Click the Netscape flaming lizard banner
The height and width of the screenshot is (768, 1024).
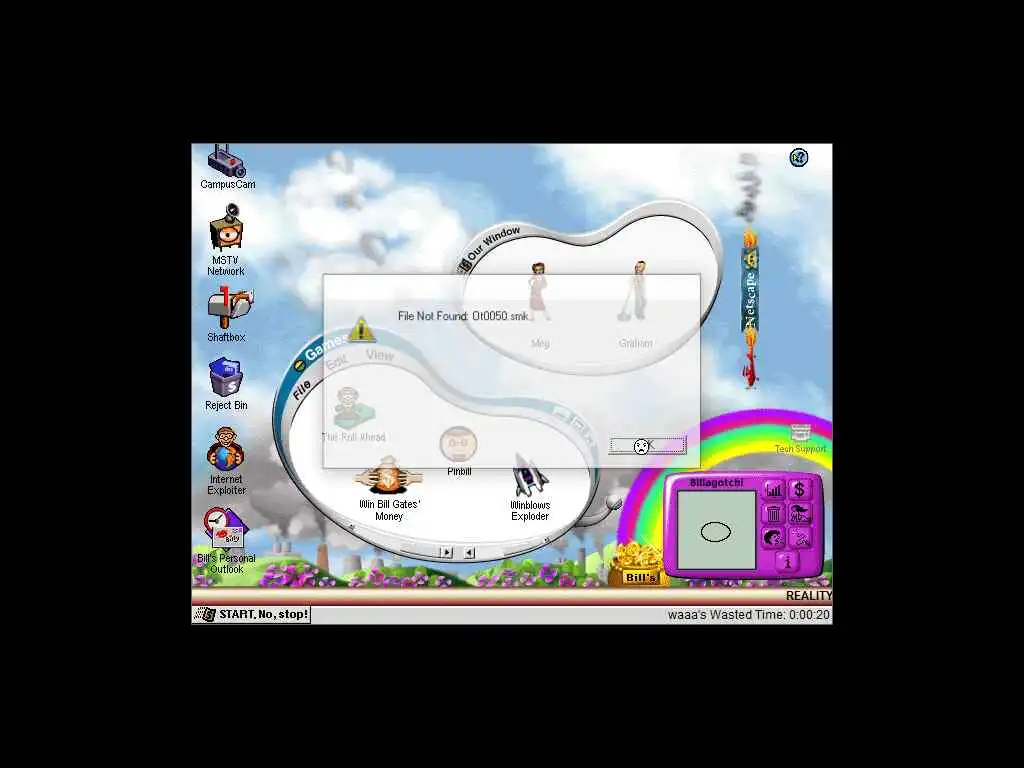(750, 307)
